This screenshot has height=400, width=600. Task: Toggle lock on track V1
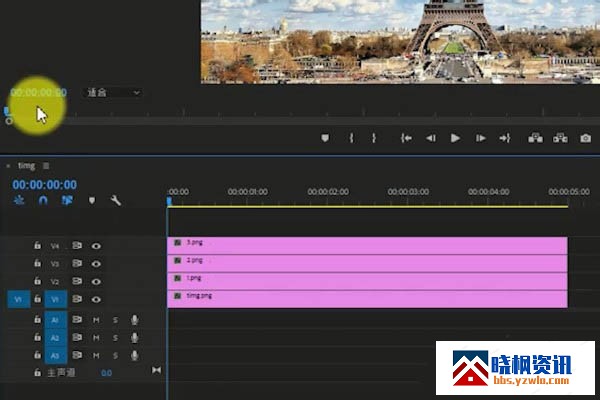(x=37, y=299)
